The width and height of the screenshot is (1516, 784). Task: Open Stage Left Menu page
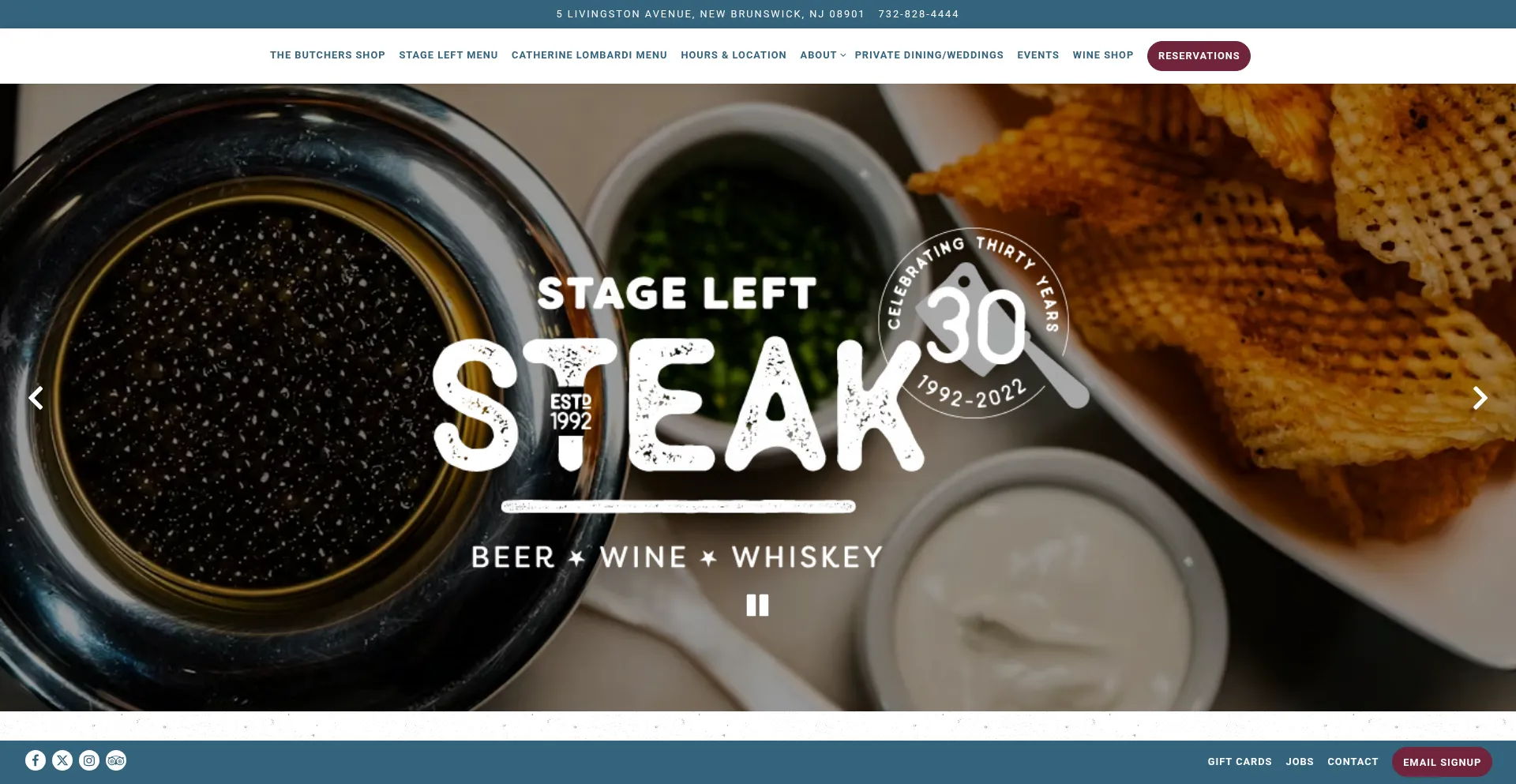448,55
